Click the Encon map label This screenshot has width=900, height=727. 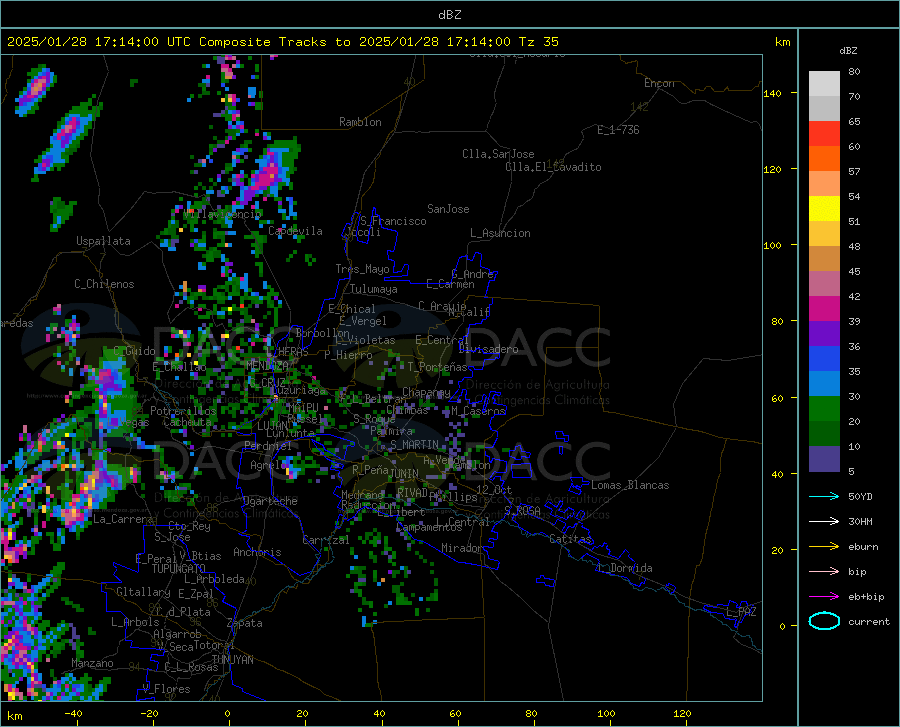click(x=659, y=83)
